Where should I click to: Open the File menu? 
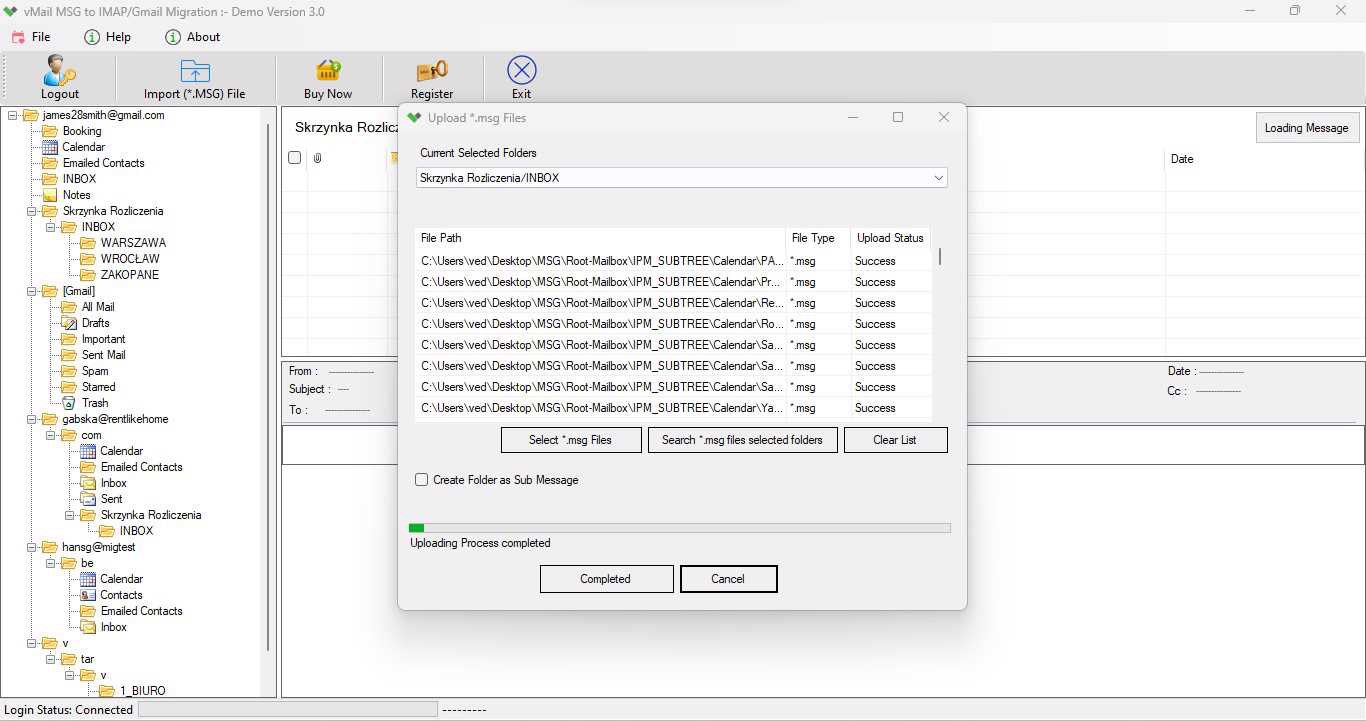[30, 37]
